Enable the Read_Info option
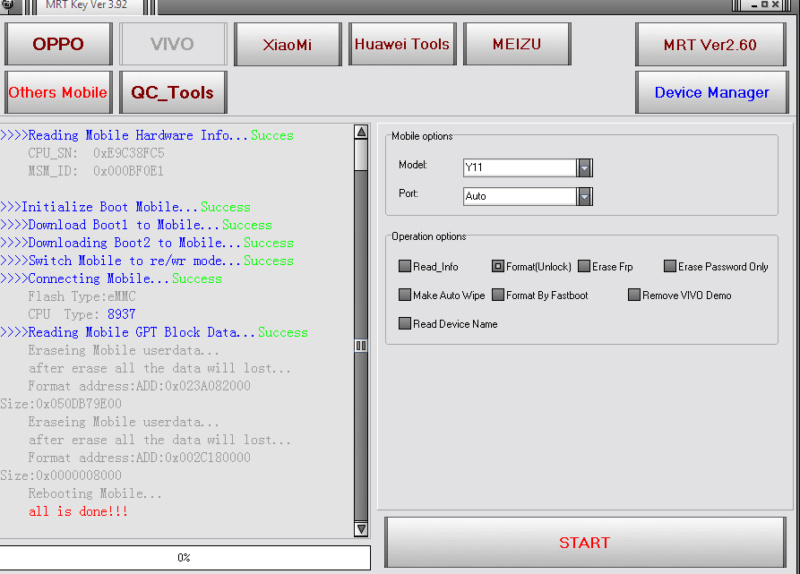This screenshot has height=574, width=800. [405, 267]
